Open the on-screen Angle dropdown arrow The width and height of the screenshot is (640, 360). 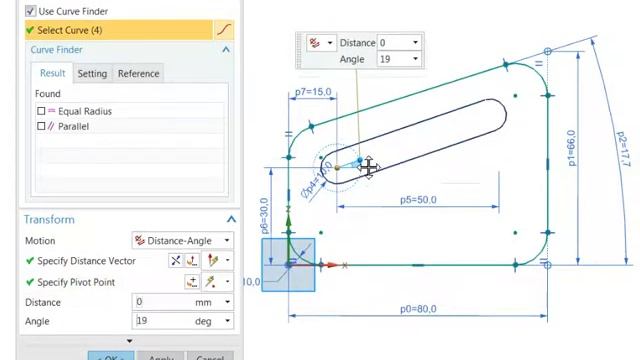415,59
